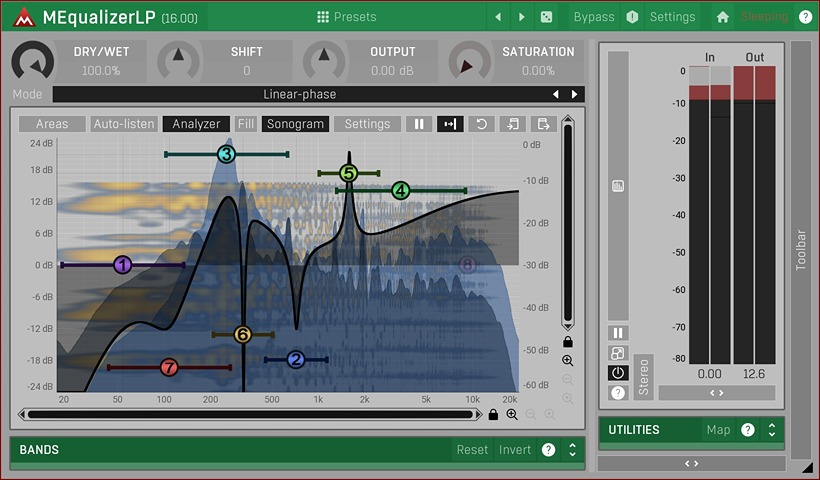Select the previous mode with the left arrow
This screenshot has height=480, width=820.
point(555,94)
